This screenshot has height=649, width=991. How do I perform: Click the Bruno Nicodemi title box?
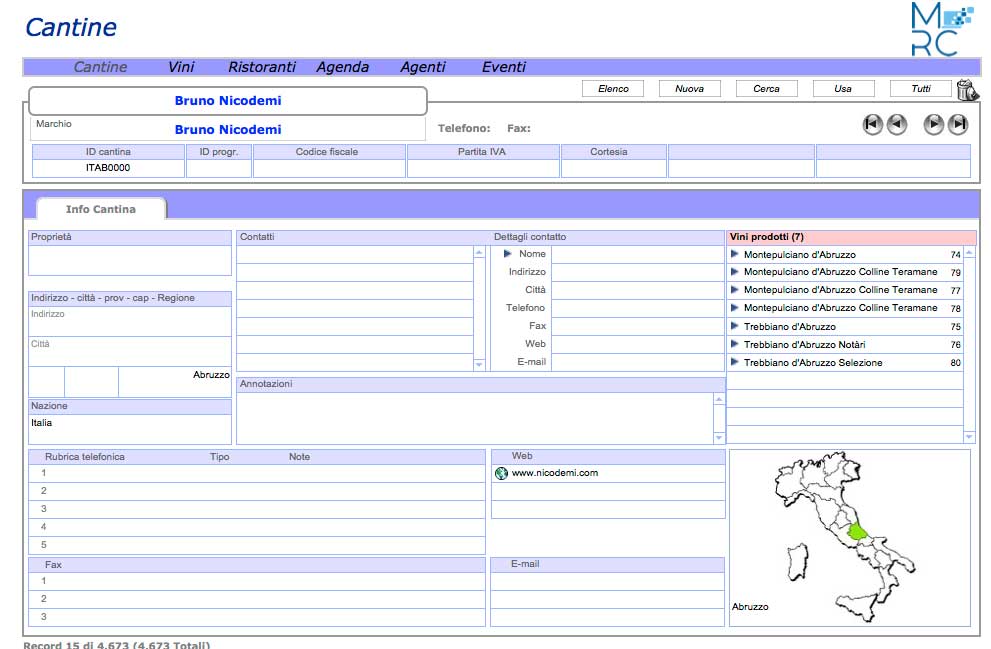(228, 101)
